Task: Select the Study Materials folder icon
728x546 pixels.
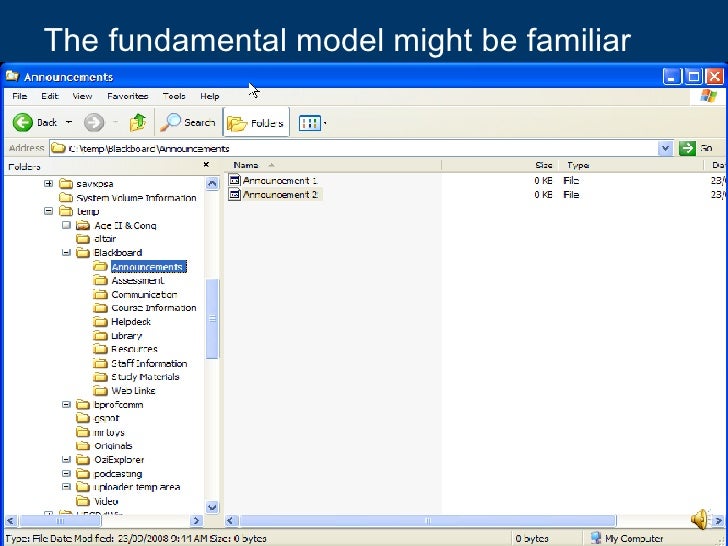Action: [x=100, y=377]
